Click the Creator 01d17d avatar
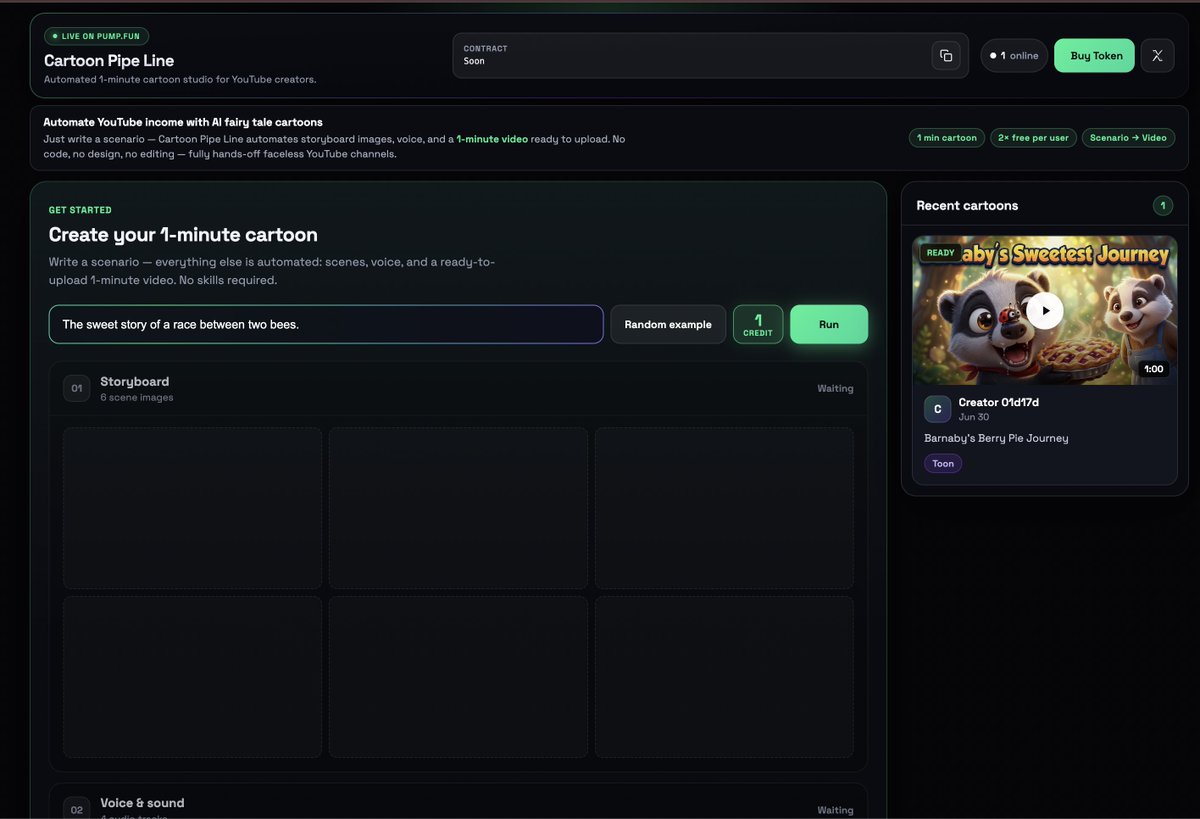This screenshot has height=819, width=1200. tap(937, 409)
